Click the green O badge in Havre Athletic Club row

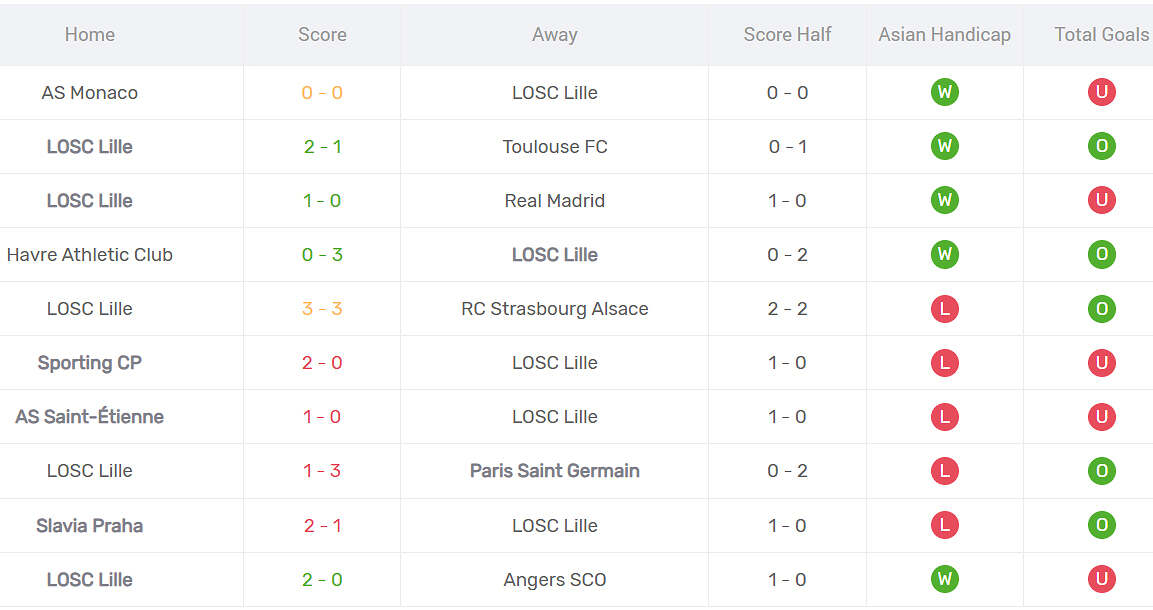coord(1102,254)
